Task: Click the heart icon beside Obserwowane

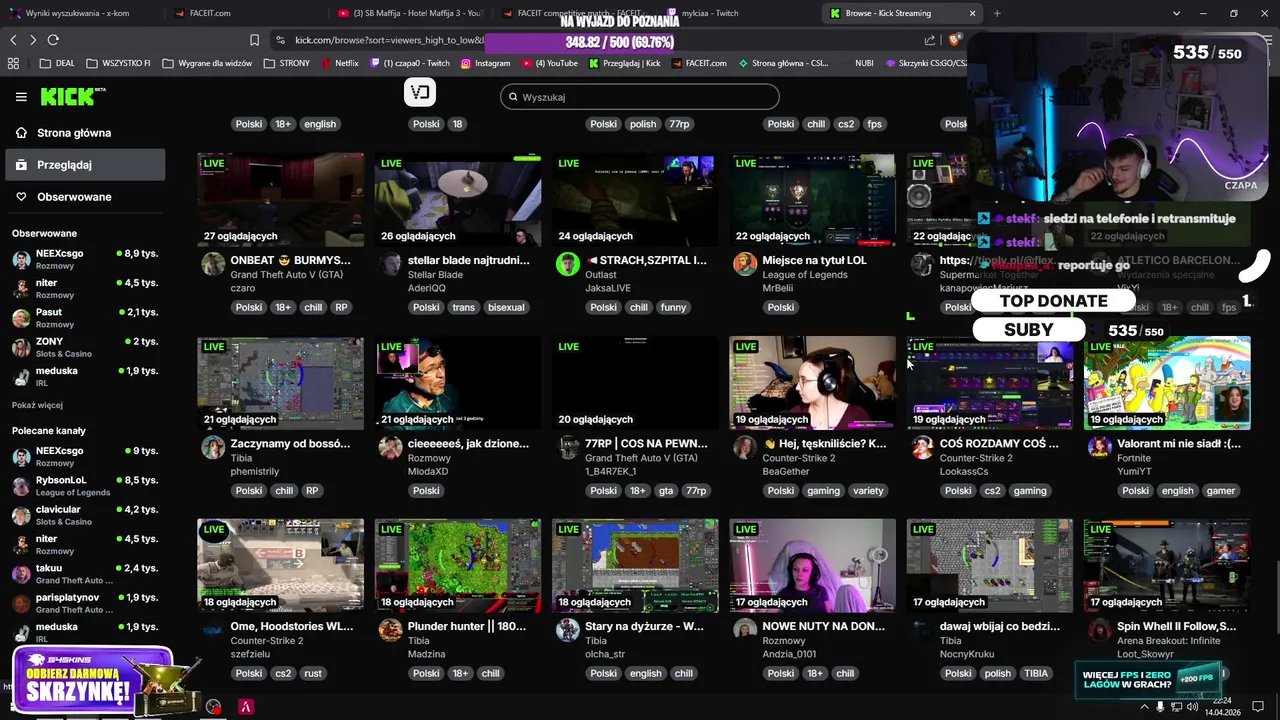Action: 21,197
